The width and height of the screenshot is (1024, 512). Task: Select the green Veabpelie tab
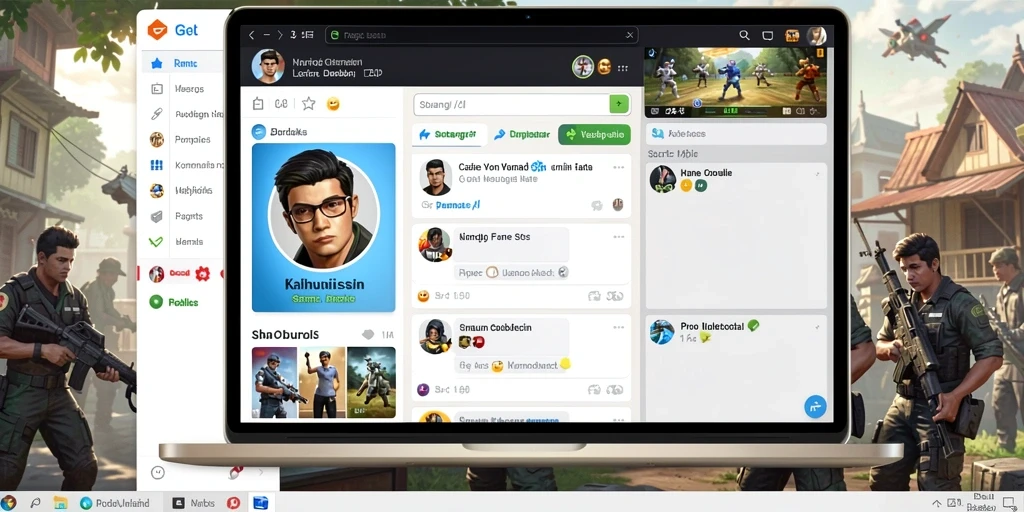(x=594, y=135)
